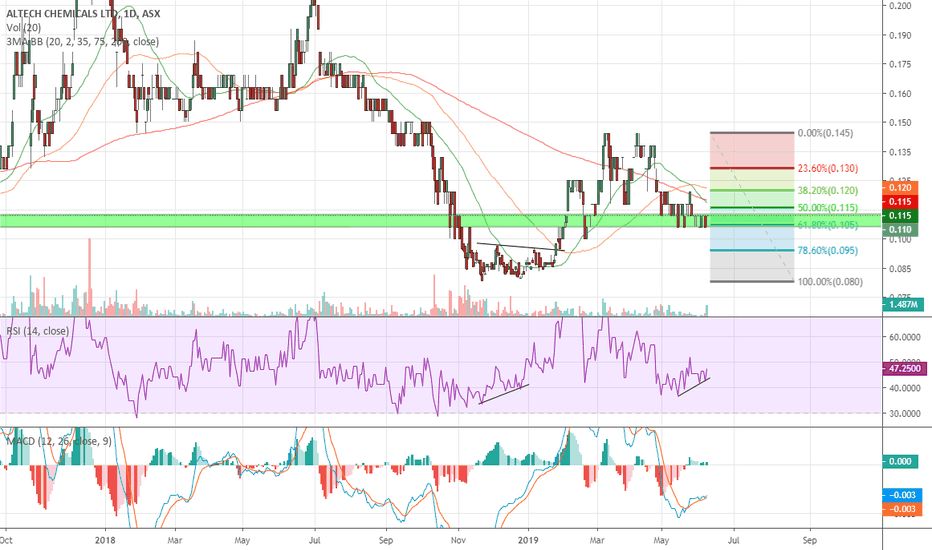Viewport: 932px width, 550px height.
Task: Select the Vol (20) indicator legend
Action: tap(23, 27)
